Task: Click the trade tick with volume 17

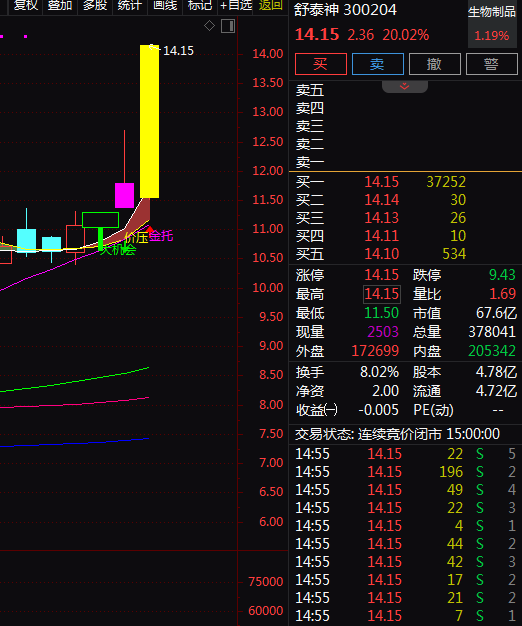Action: 405,580
